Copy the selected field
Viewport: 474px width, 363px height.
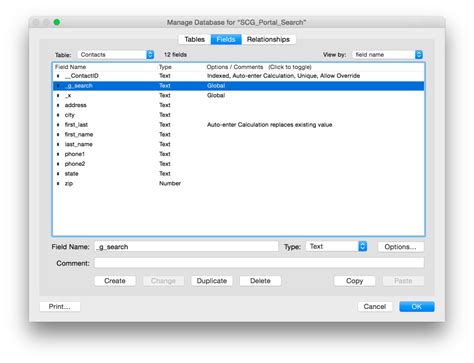354,281
